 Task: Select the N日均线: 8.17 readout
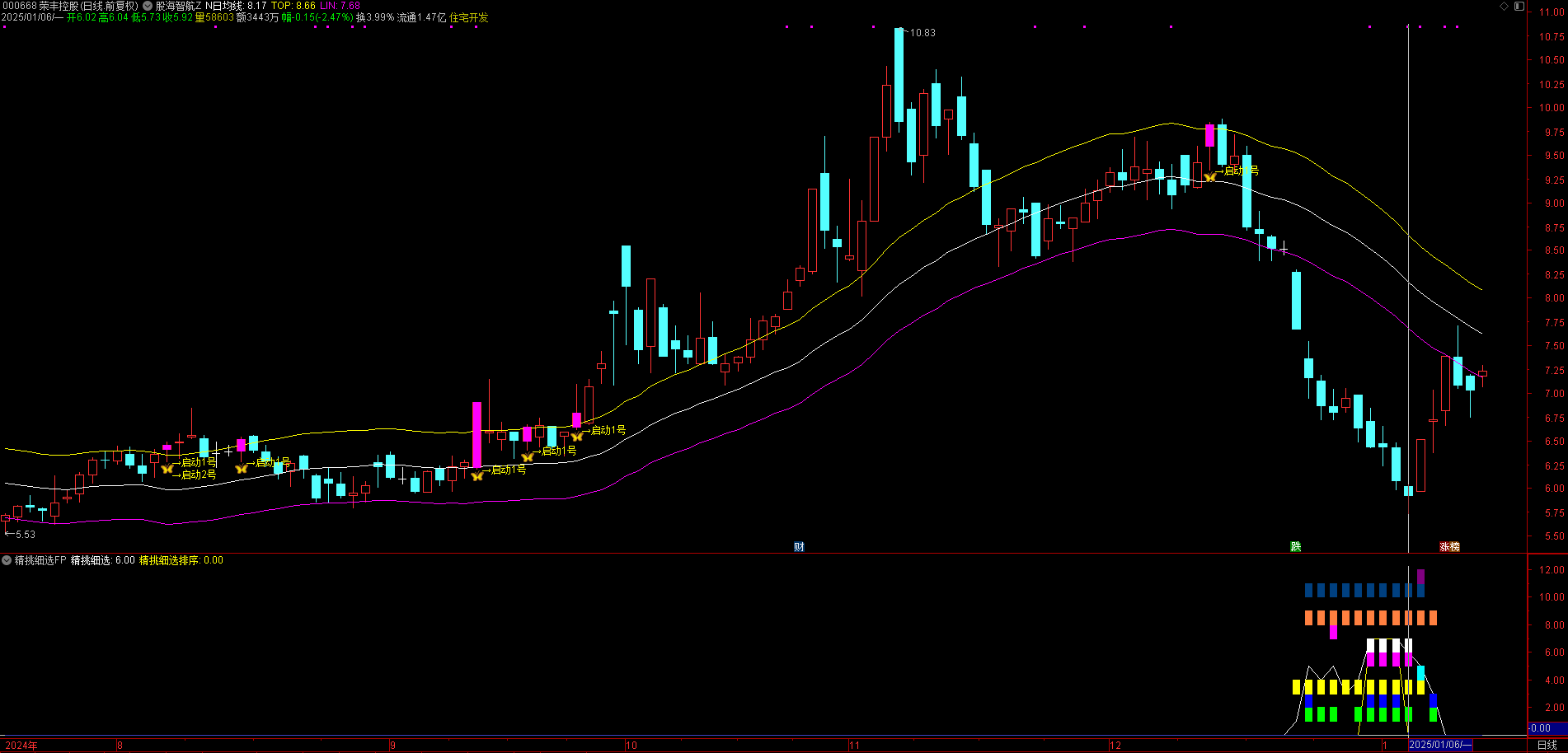pos(236,6)
